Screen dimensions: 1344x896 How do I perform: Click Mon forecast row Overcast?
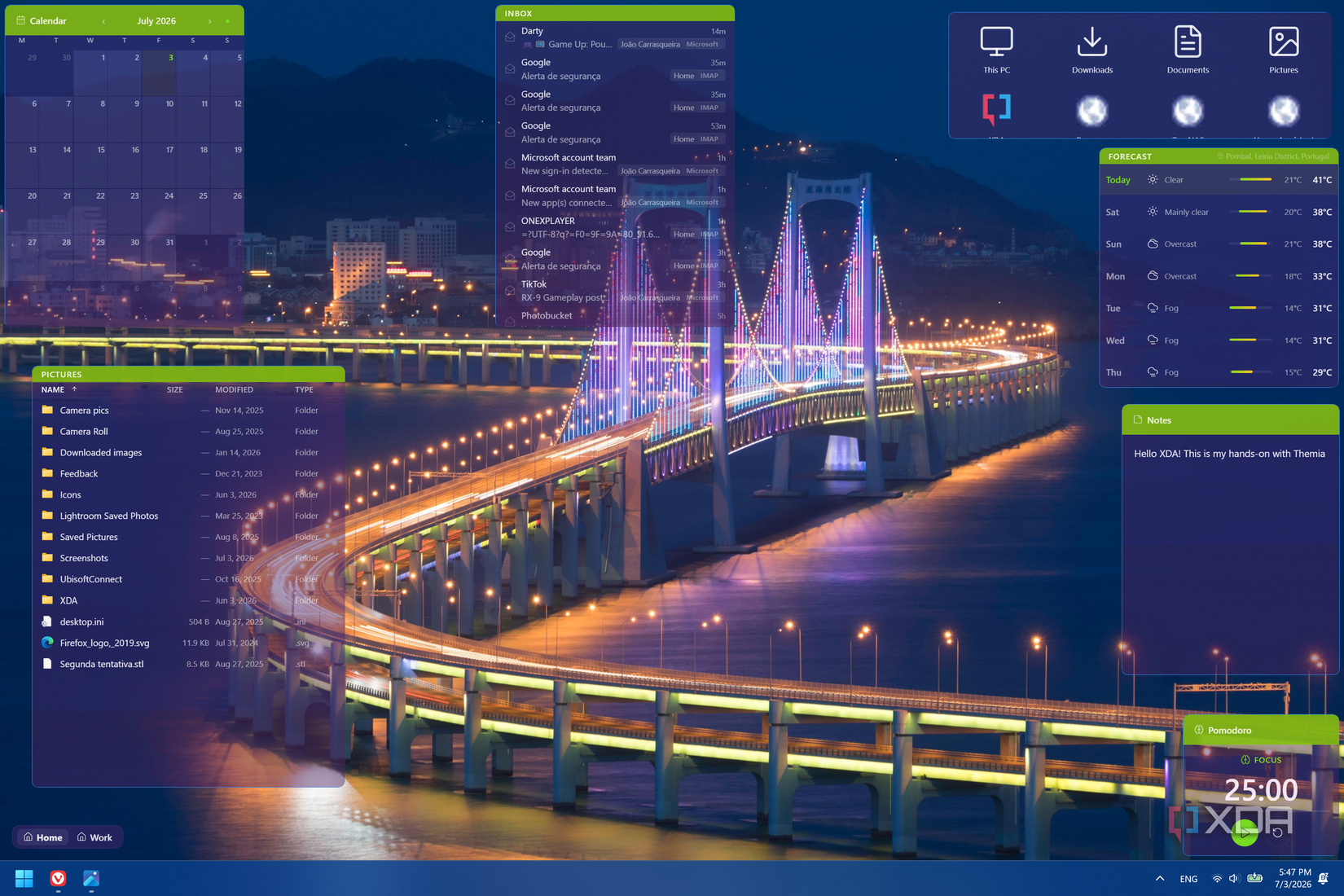[x=1219, y=276]
